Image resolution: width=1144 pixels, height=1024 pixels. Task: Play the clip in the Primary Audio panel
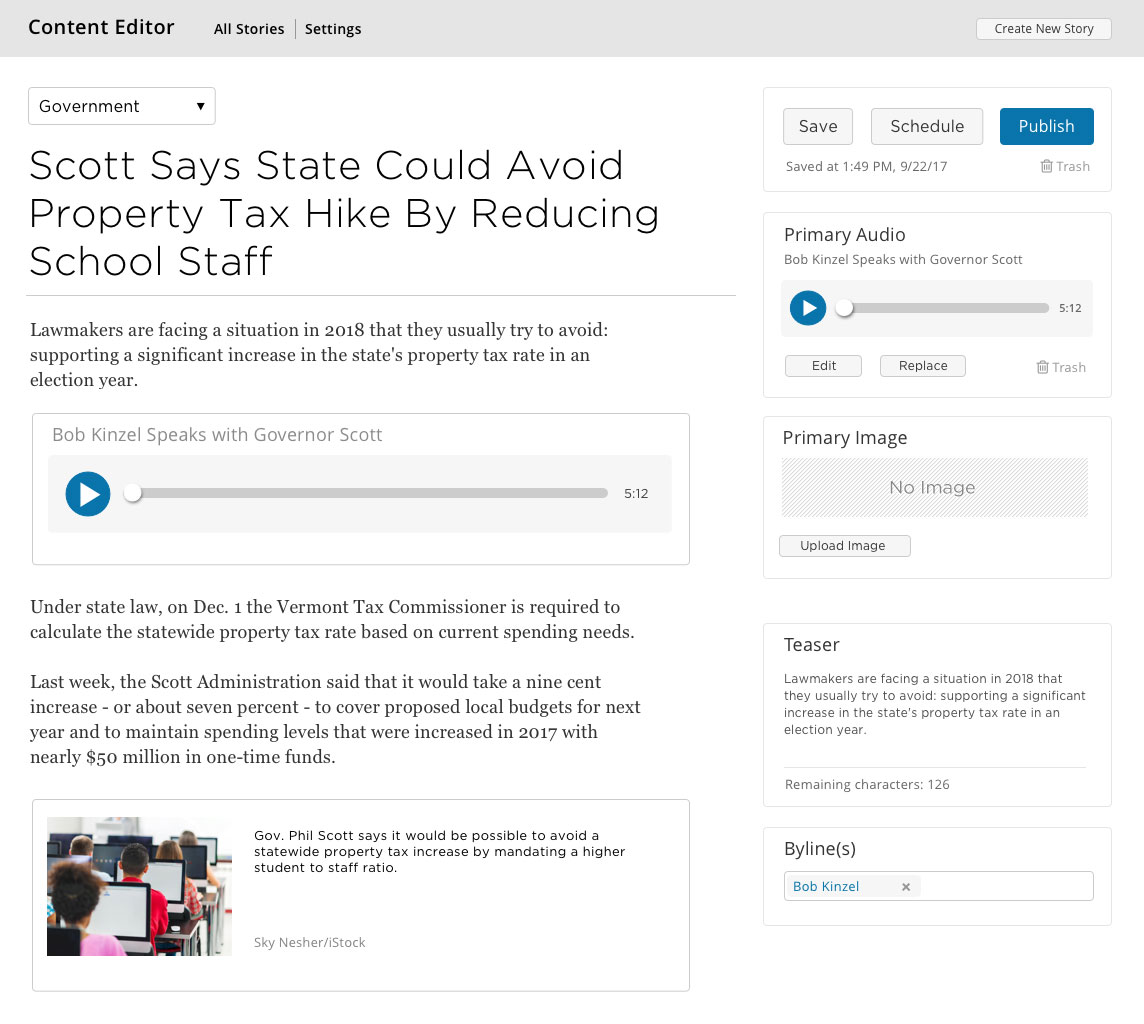click(808, 308)
